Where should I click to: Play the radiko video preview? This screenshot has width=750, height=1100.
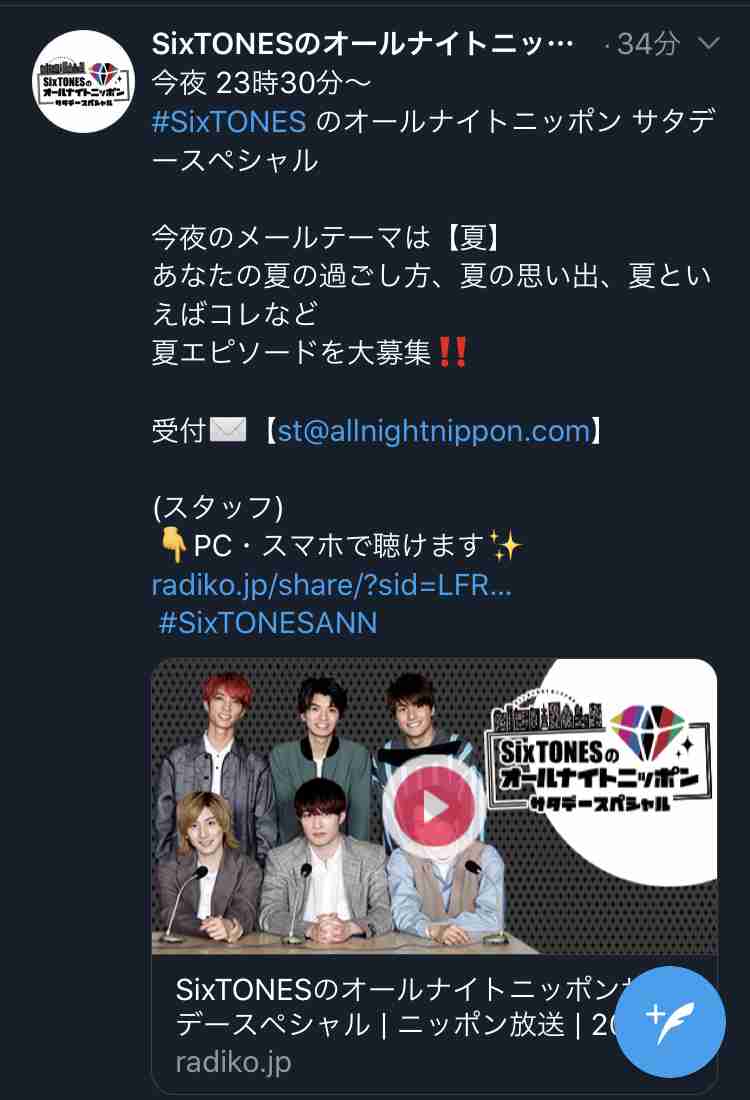pos(434,807)
